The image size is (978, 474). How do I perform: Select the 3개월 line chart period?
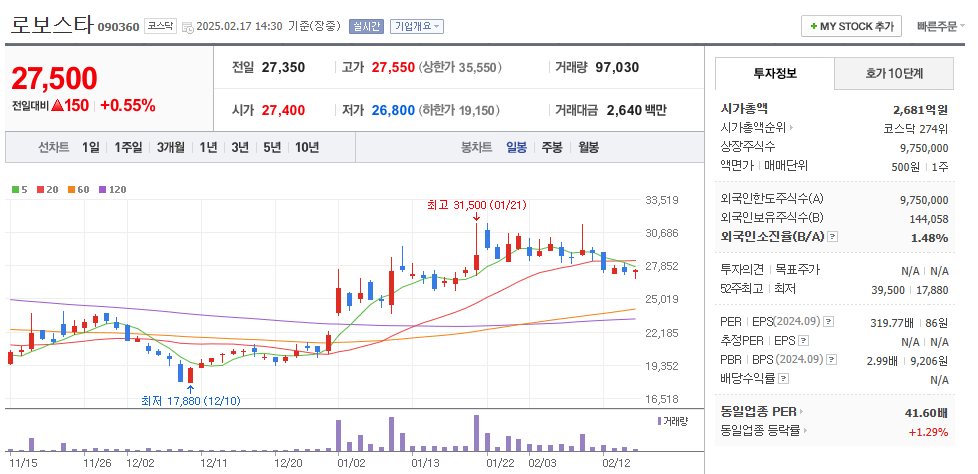pyautogui.click(x=171, y=148)
